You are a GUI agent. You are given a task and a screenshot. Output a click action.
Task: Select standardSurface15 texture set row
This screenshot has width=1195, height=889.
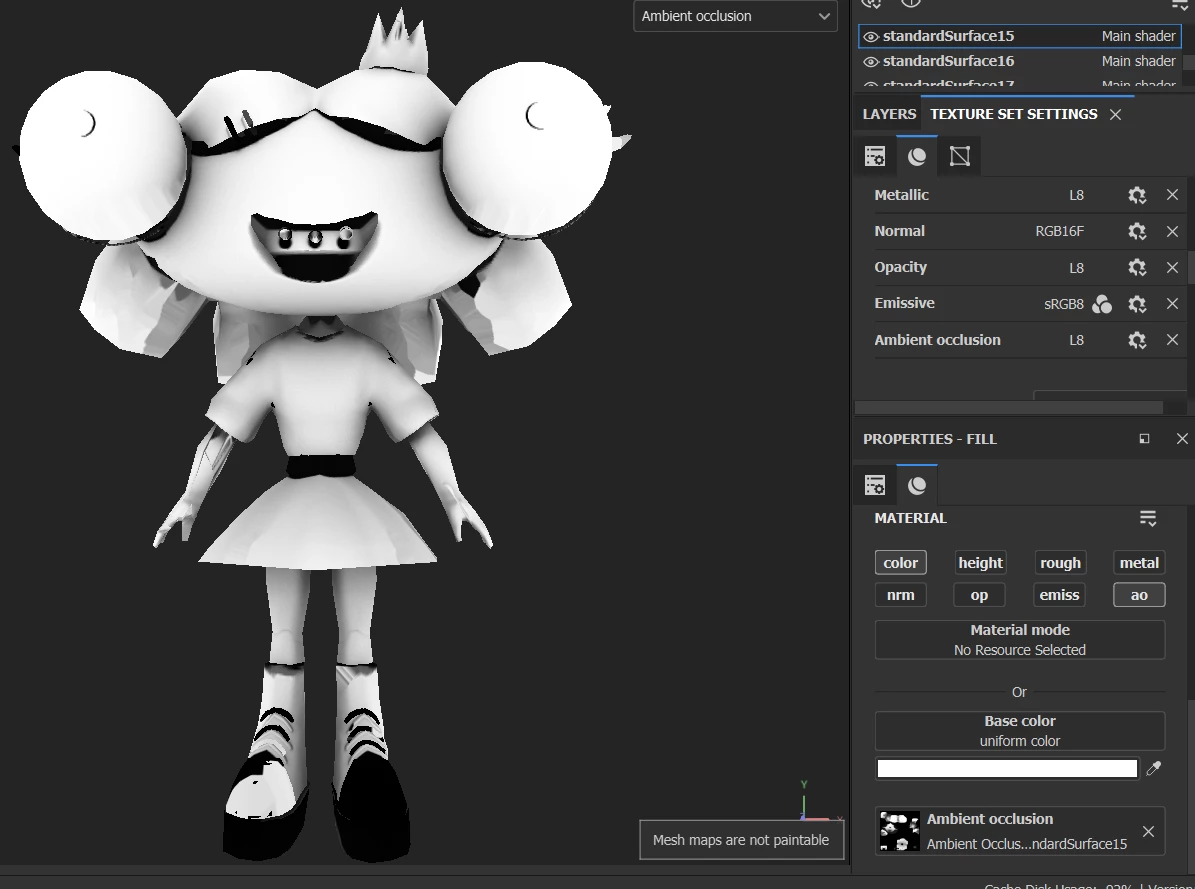click(x=1020, y=36)
